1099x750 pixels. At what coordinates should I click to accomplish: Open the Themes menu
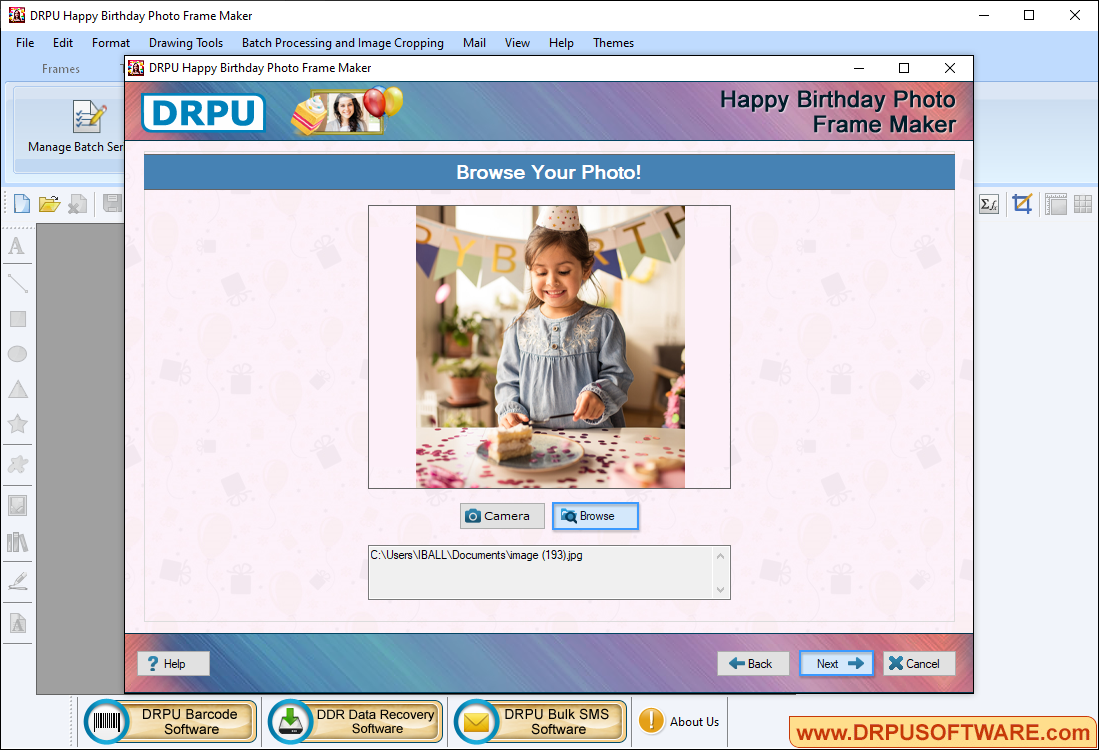pos(613,43)
